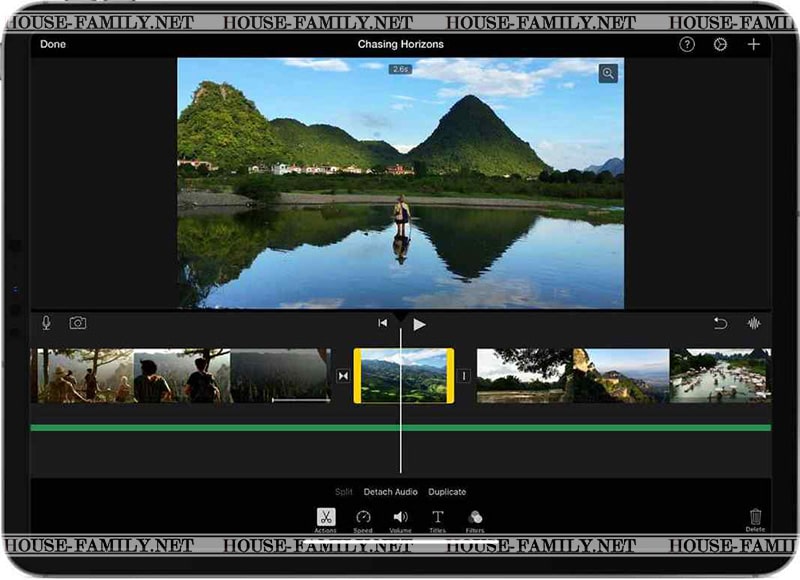Open the Speed tool

point(363,520)
